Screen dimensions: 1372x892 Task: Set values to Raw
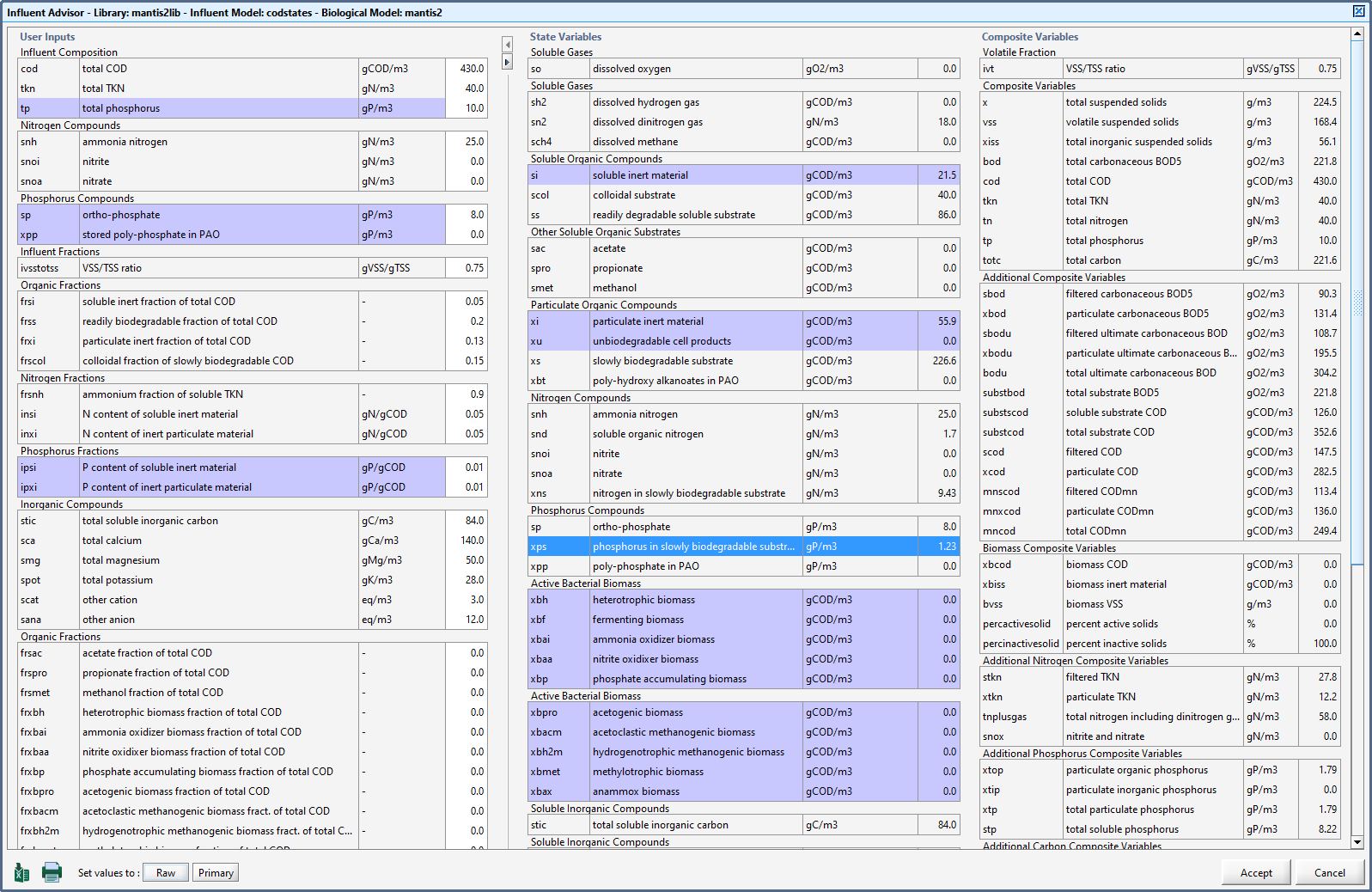(166, 873)
